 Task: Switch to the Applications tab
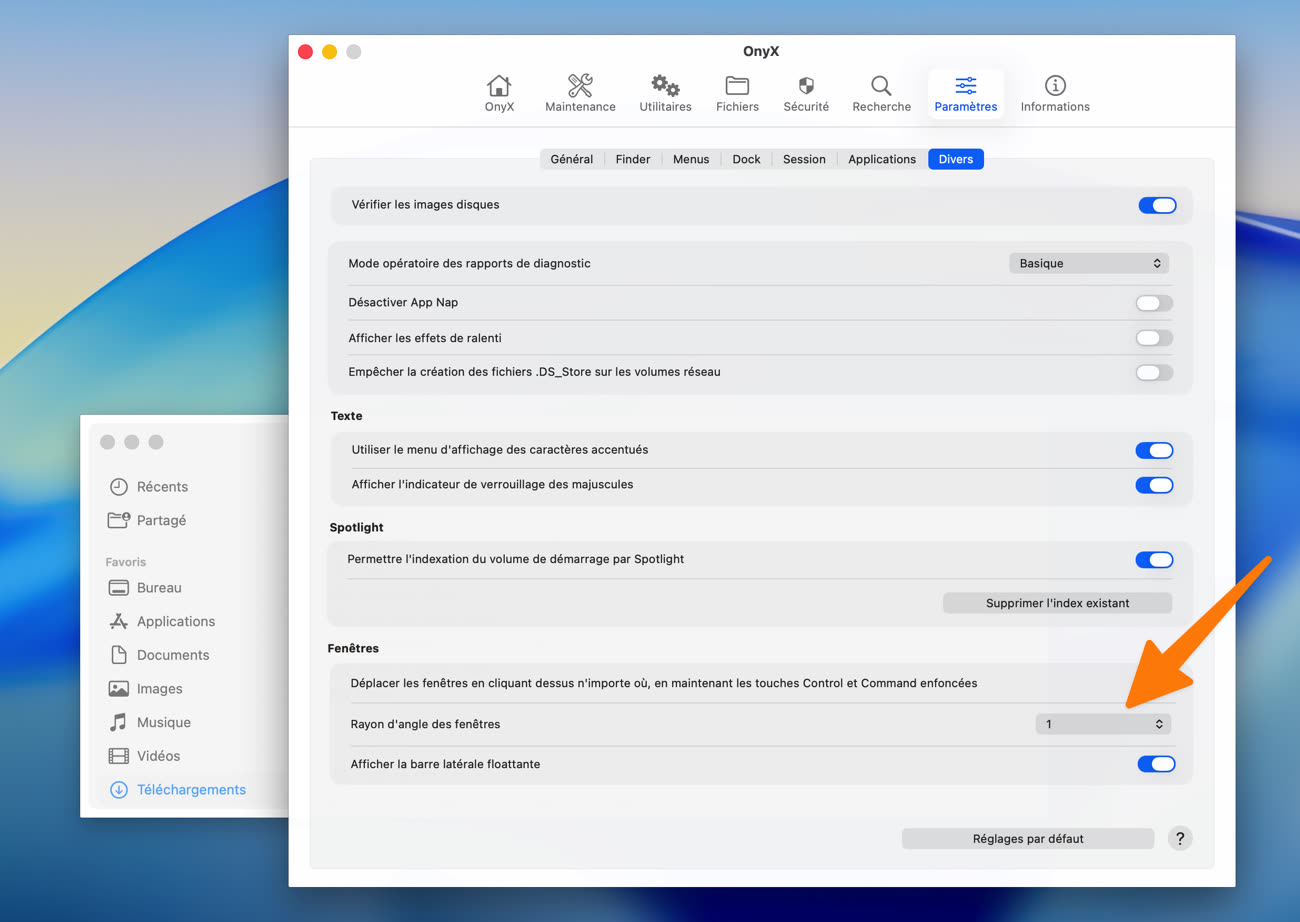coord(882,159)
